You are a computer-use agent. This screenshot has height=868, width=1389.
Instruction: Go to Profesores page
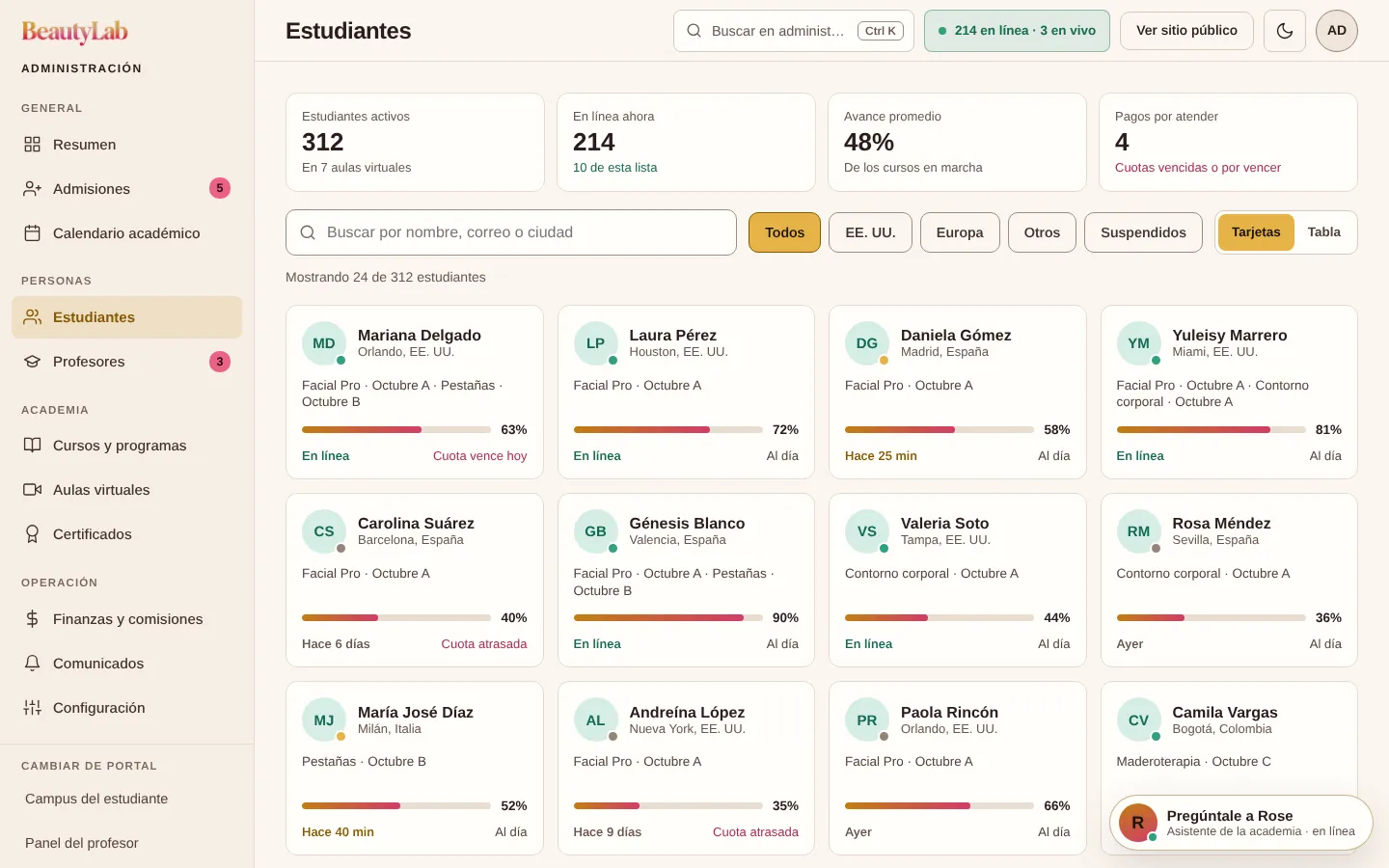(126, 362)
